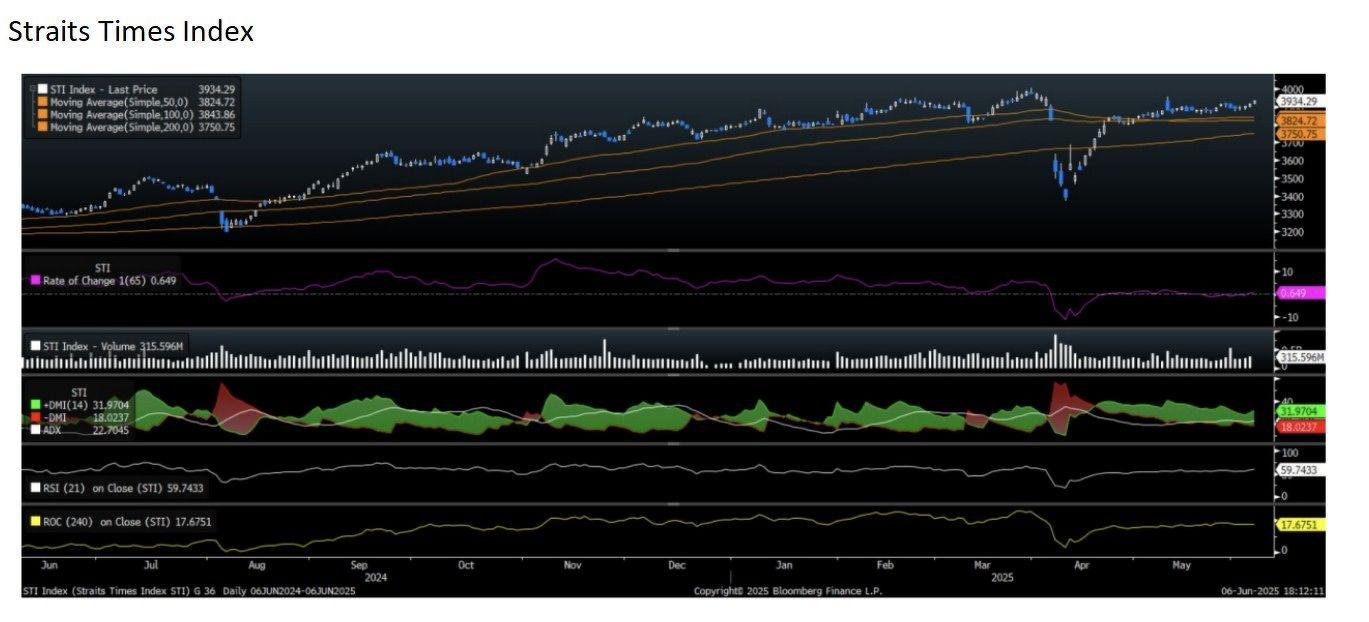The image size is (1369, 622).
Task: Toggle the green +DMI(14) legend marker
Action: (x=36, y=405)
